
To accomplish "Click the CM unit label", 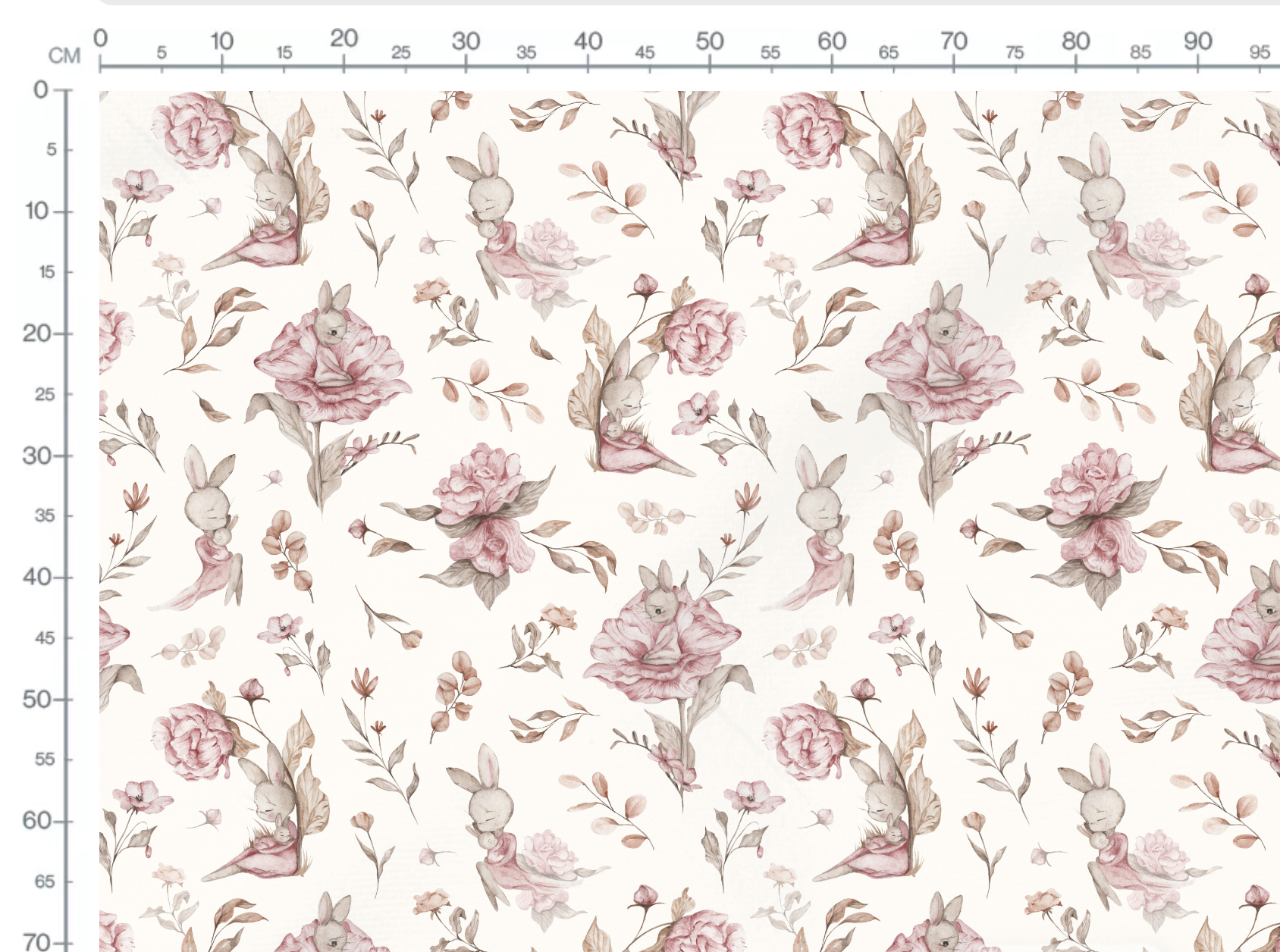I will [x=64, y=56].
